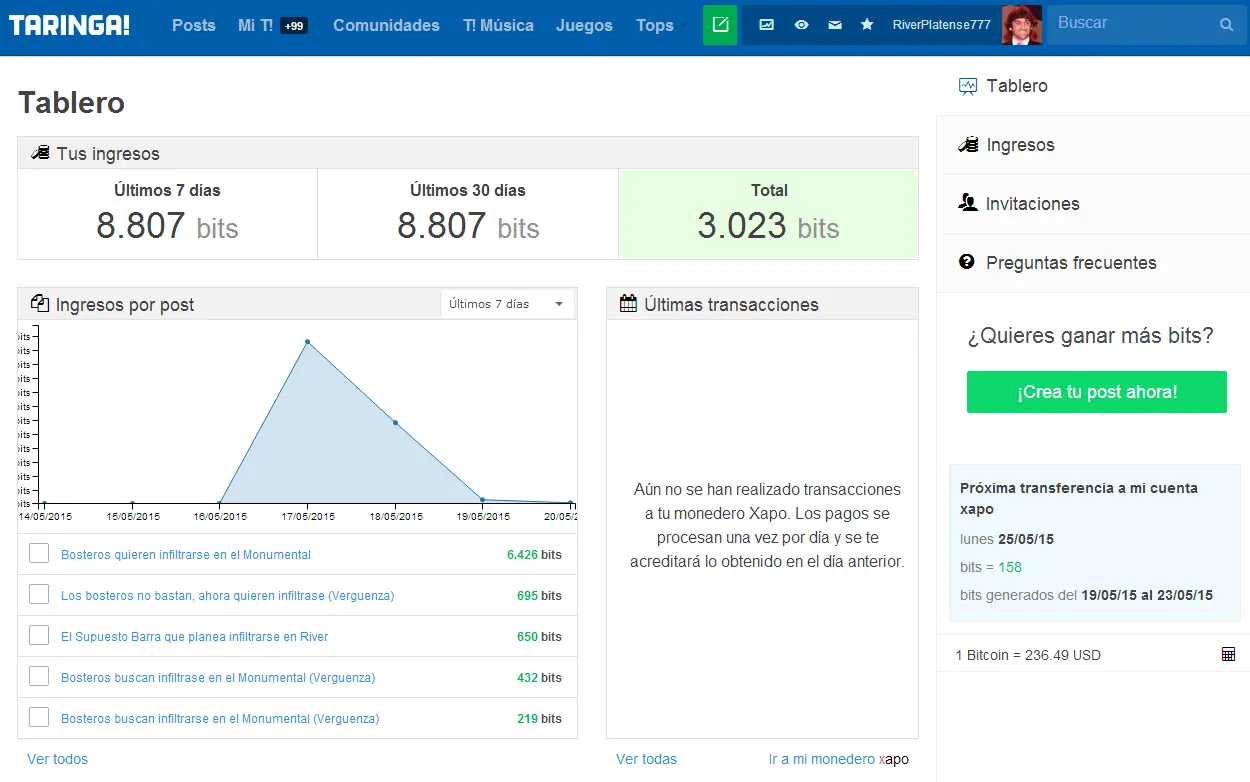Check the box for 'Los bosteros no bastan' post
The width and height of the screenshot is (1250, 782).
pos(39,594)
